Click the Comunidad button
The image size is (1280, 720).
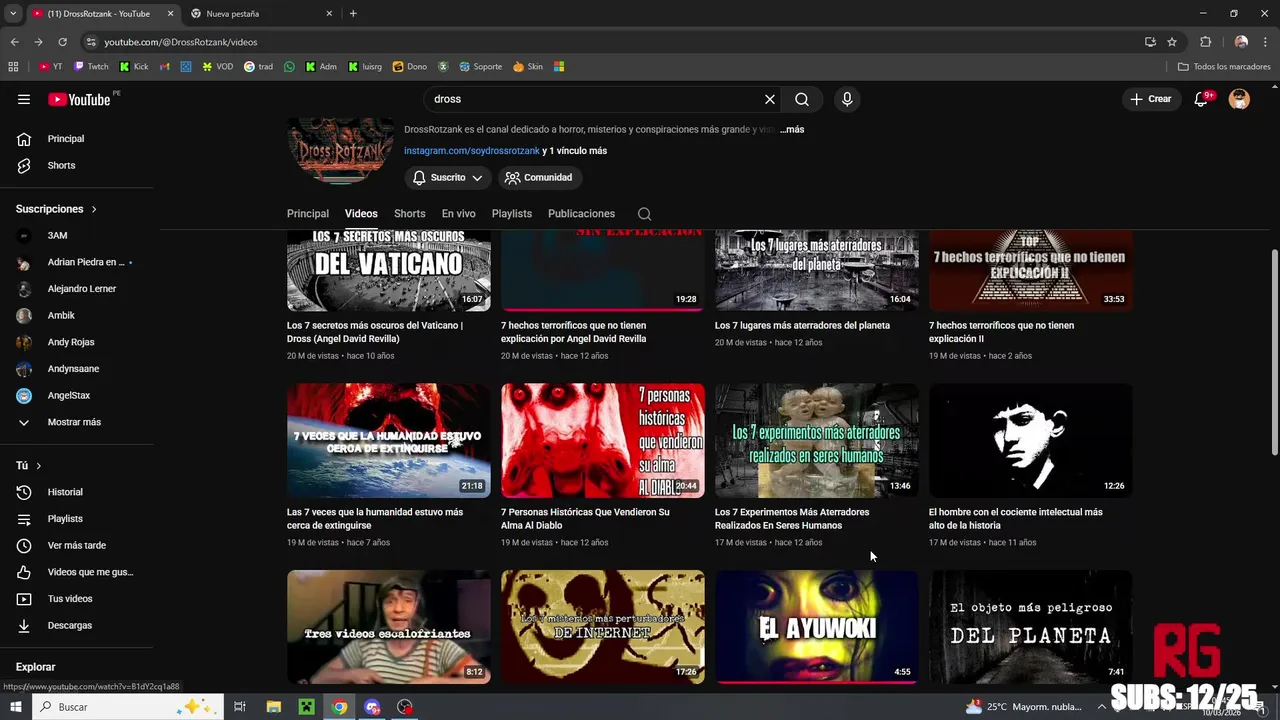coord(538,177)
